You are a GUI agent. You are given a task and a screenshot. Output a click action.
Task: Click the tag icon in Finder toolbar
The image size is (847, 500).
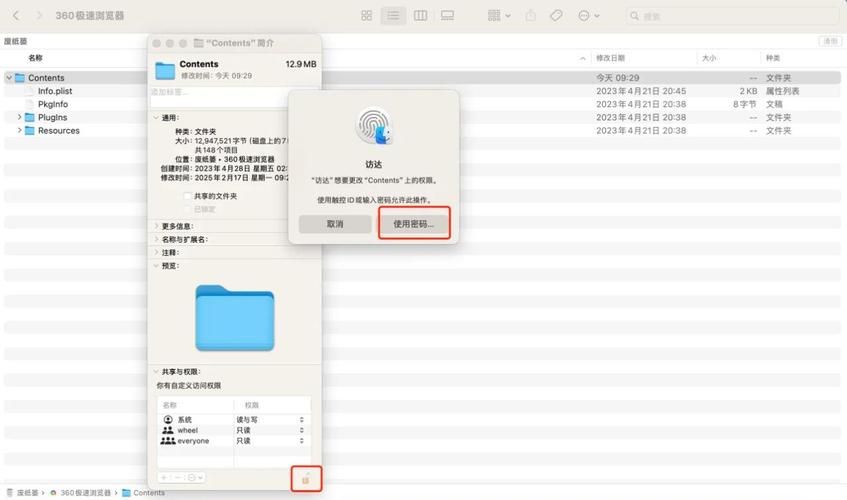point(556,16)
